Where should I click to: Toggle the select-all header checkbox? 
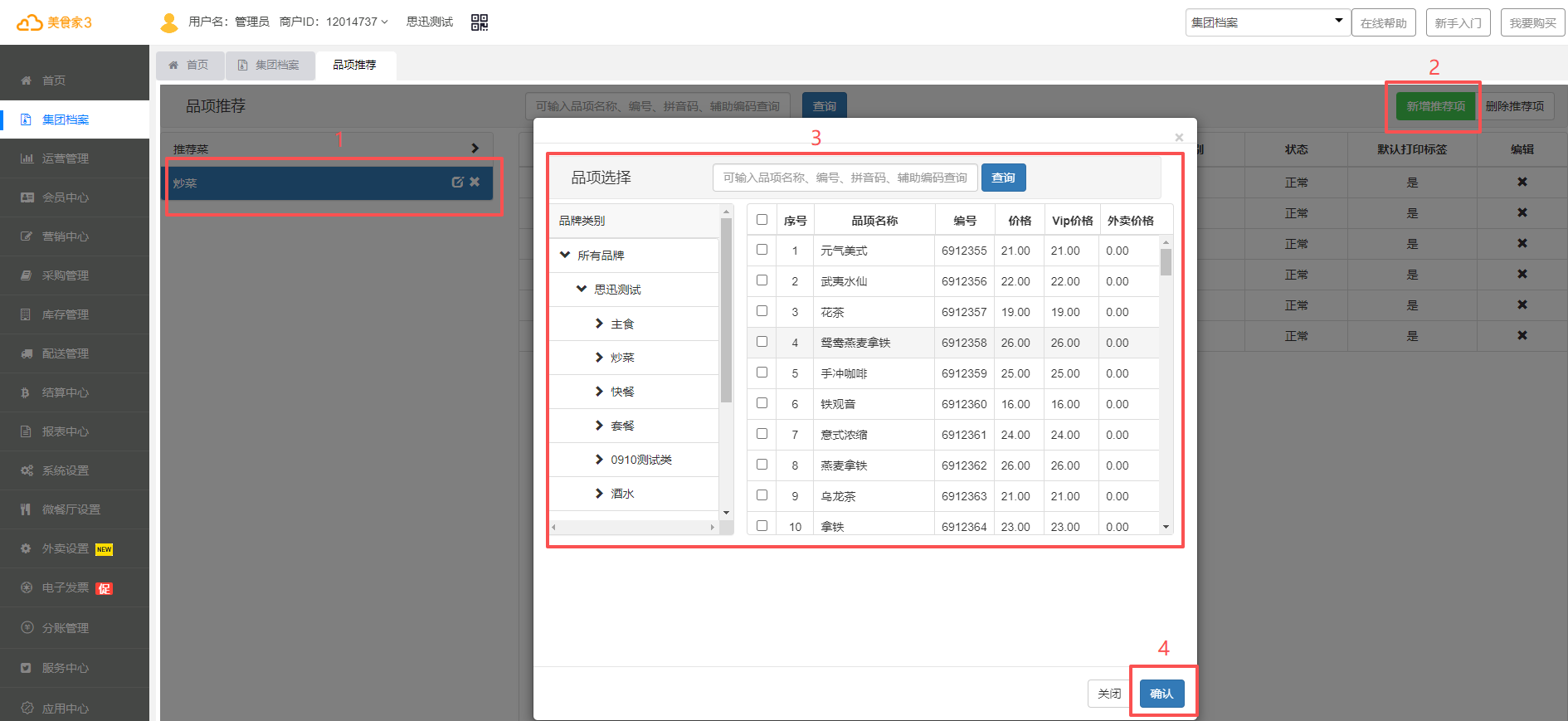(x=762, y=220)
